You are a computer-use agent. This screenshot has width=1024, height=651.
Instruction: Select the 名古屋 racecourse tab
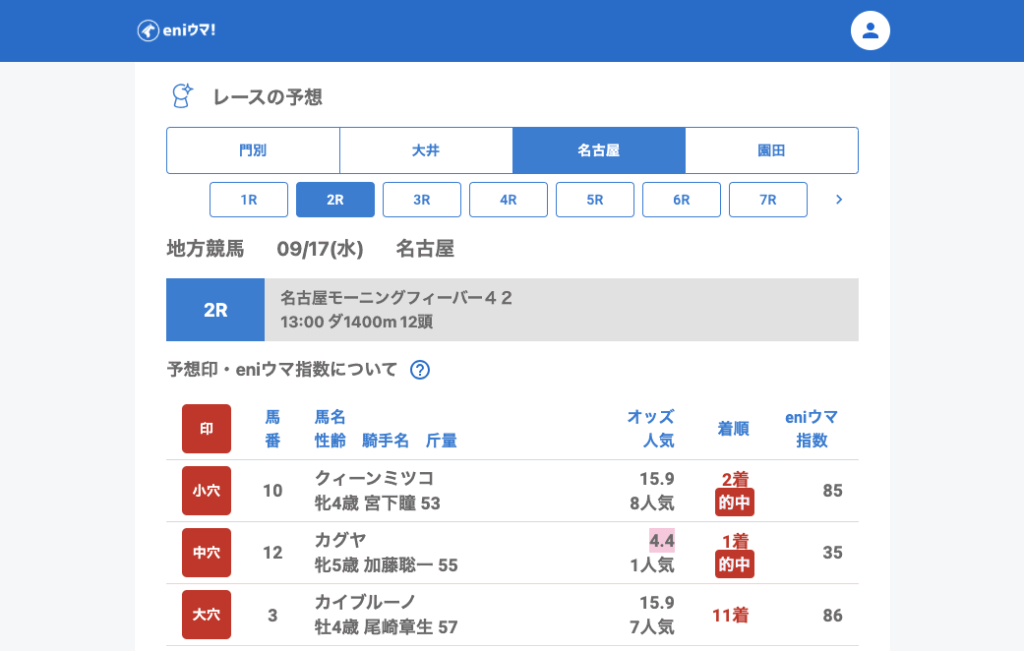[x=598, y=151]
